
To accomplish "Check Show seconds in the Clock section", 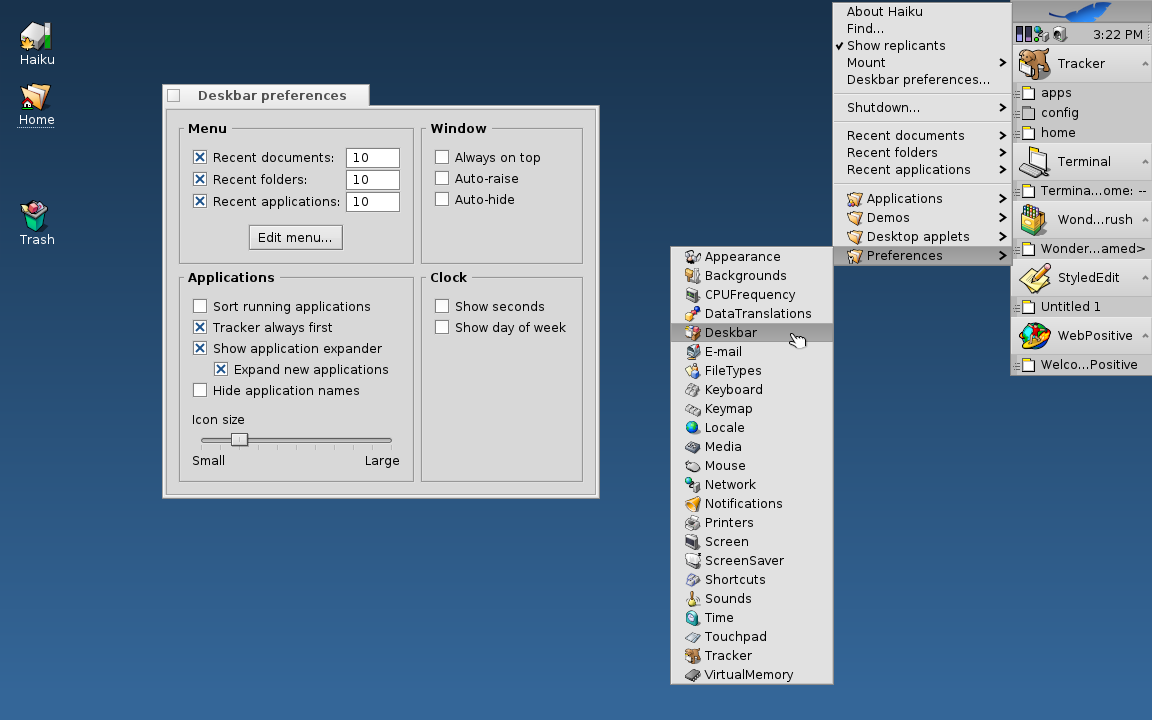I will 442,306.
